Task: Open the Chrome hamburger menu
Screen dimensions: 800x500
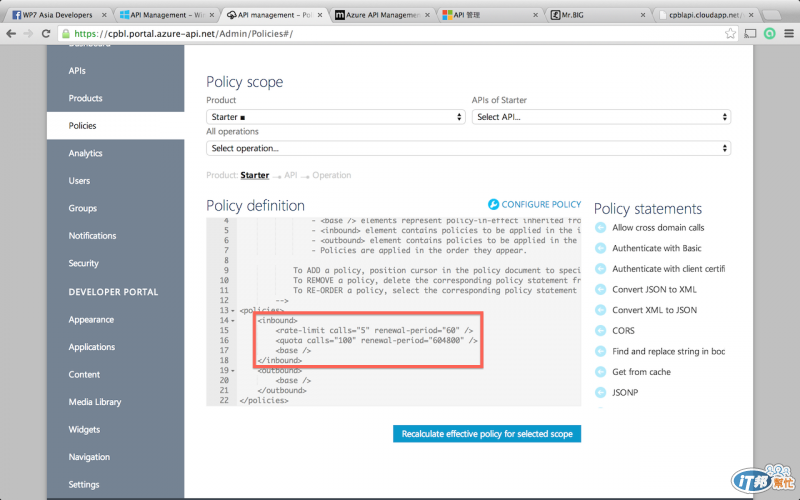Action: coord(789,34)
